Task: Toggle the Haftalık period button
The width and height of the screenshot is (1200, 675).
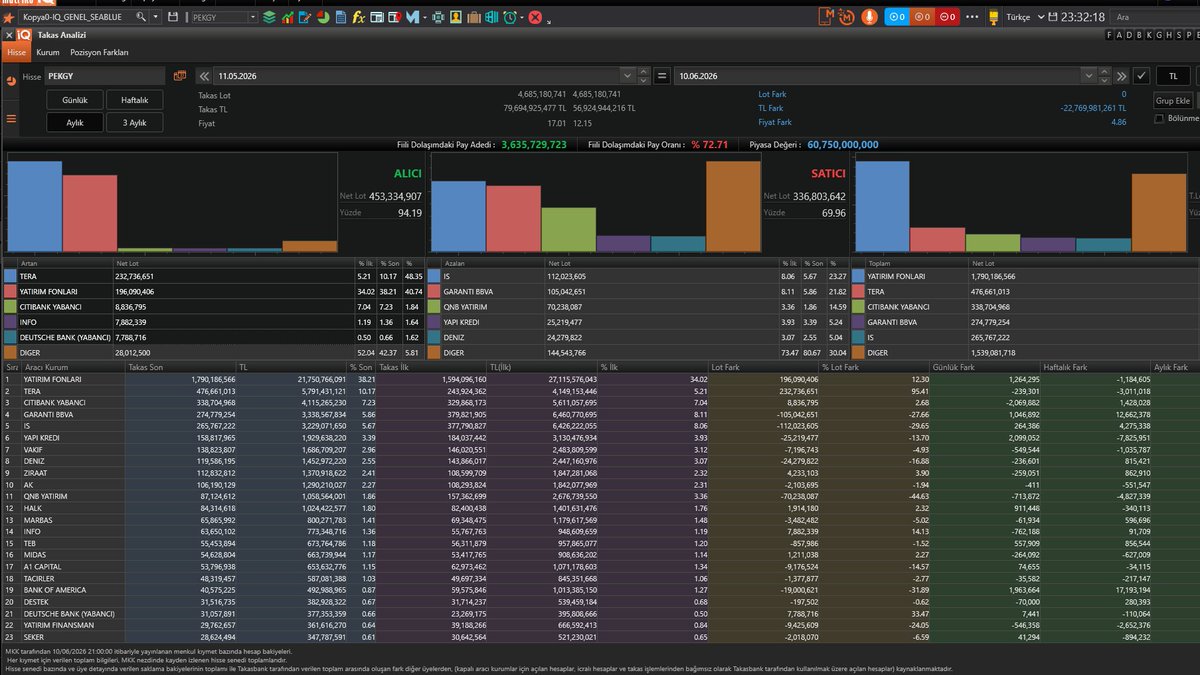Action: (135, 100)
